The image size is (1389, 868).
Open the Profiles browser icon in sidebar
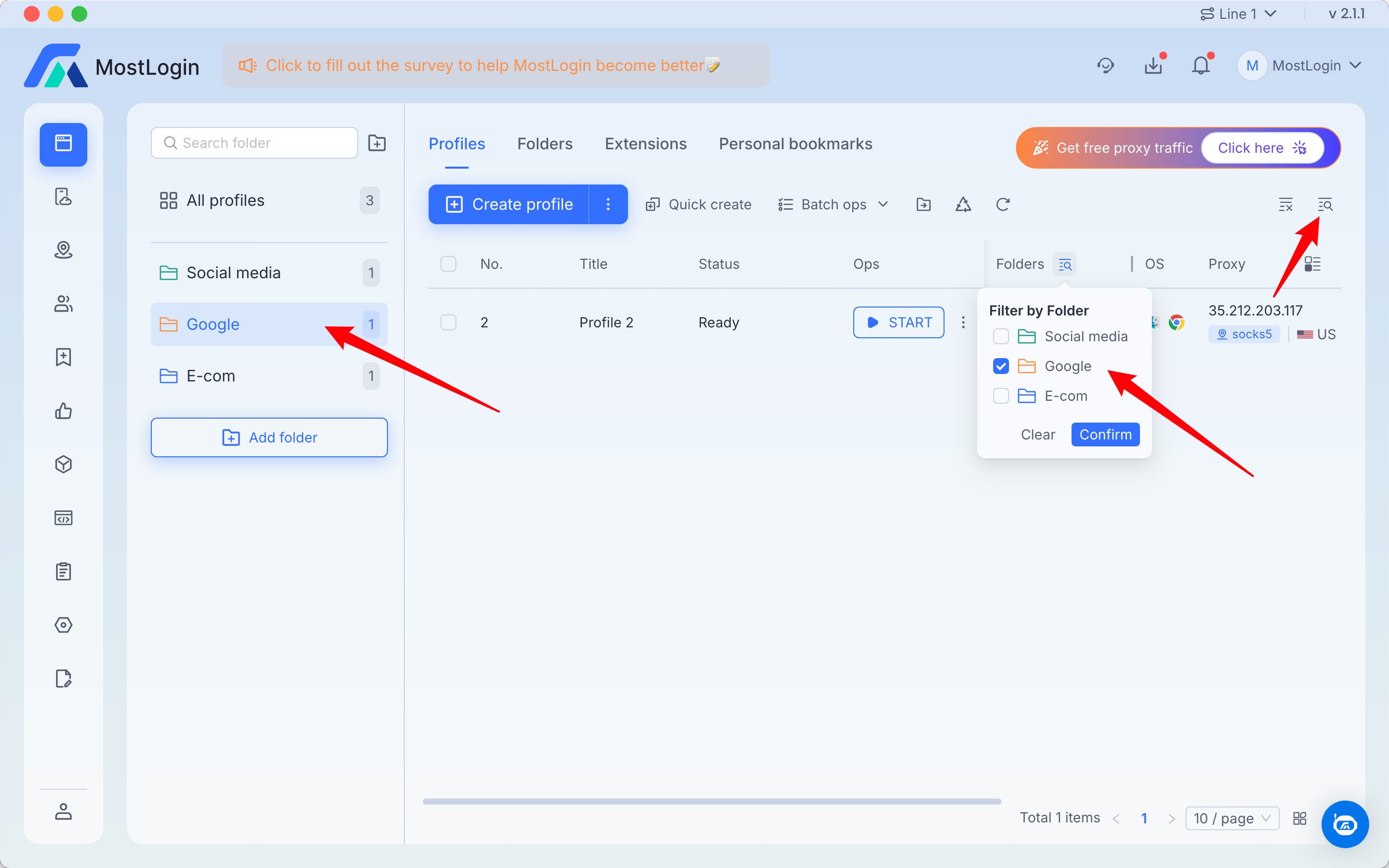(63, 144)
